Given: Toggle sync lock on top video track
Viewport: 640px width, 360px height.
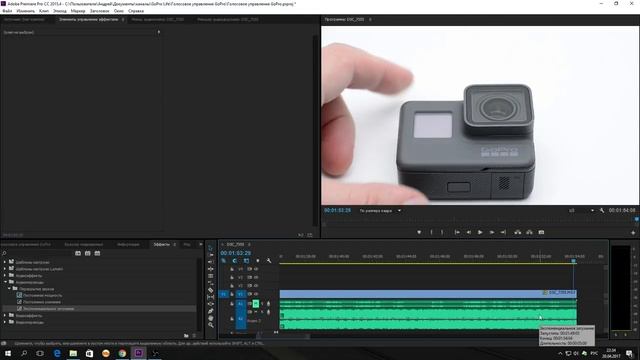Looking at the screenshot, I should [250, 269].
